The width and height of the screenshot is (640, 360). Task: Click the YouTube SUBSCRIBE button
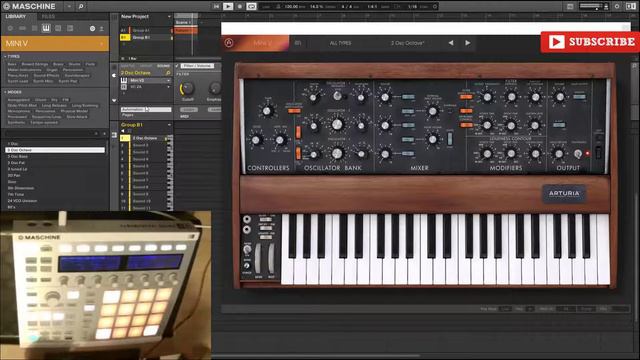591,42
